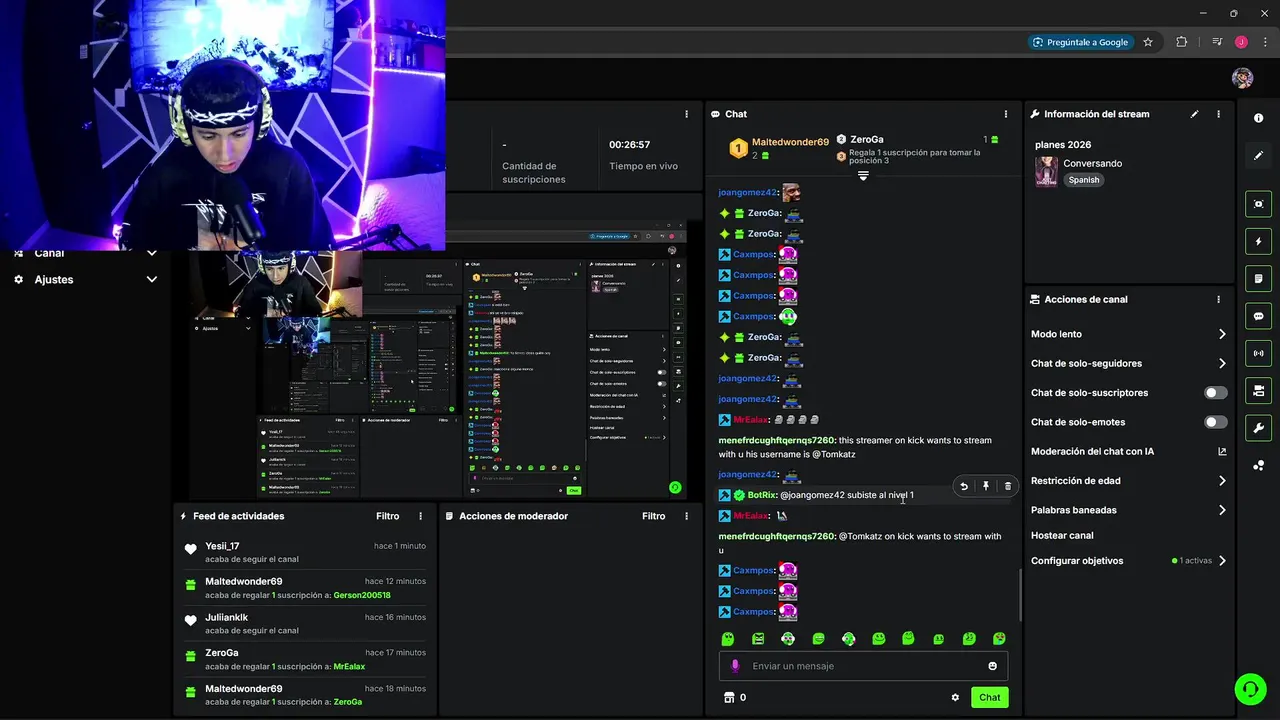Open the green support headset button
Screen dimensions: 1280x720
tap(1250, 689)
